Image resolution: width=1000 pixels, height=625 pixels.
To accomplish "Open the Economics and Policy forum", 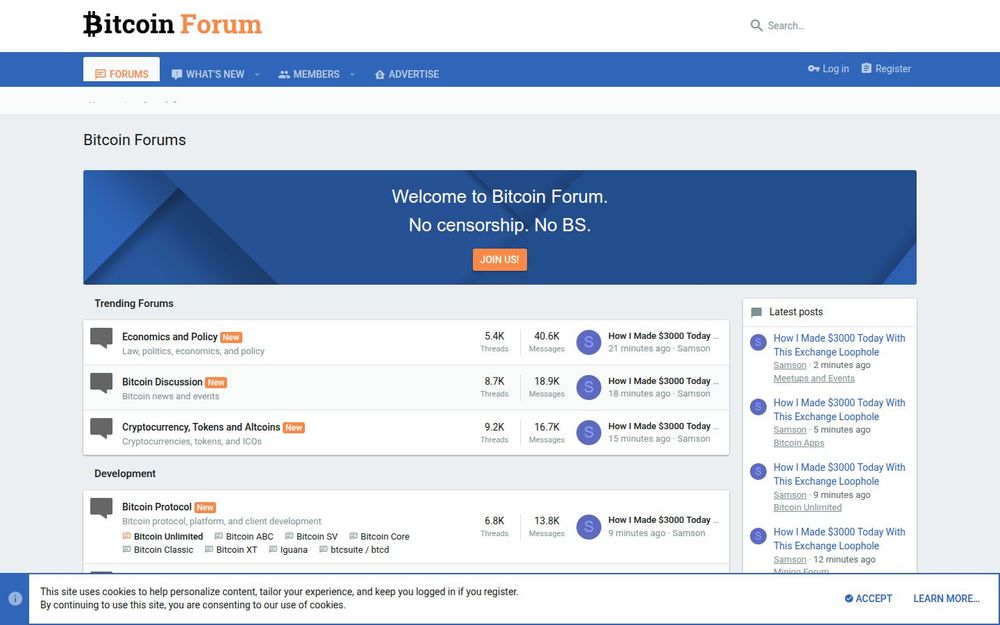I will click(x=170, y=337).
